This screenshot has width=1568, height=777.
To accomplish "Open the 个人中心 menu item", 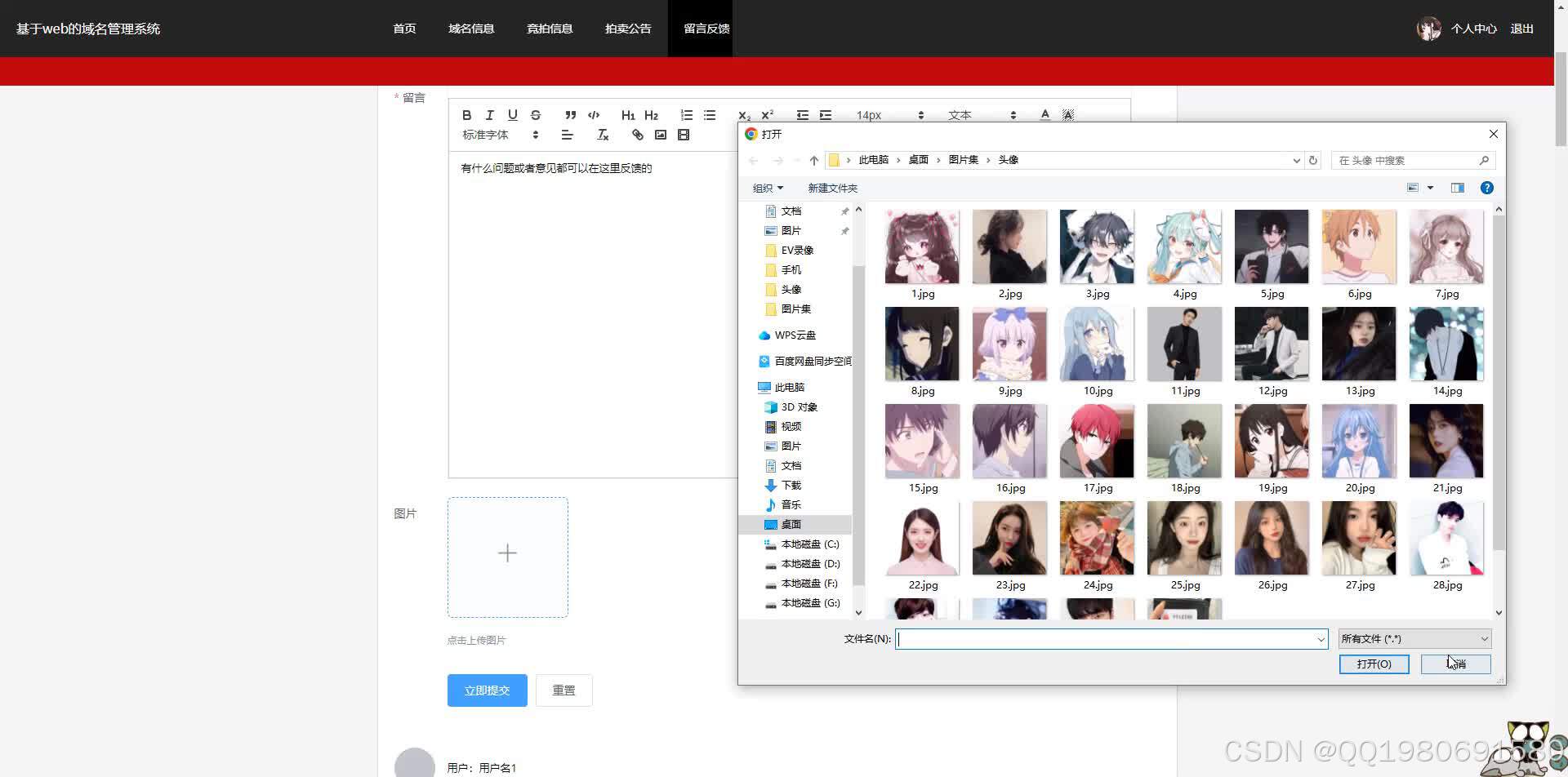I will pos(1473,28).
